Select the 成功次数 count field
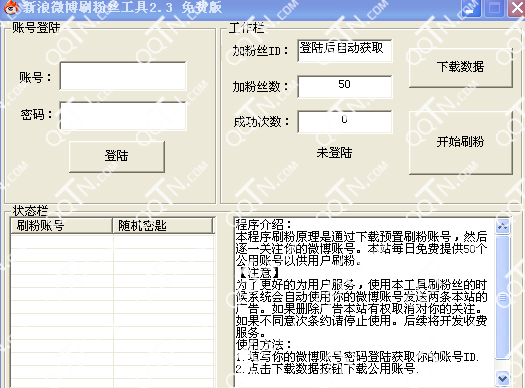The image size is (525, 388). 345,122
